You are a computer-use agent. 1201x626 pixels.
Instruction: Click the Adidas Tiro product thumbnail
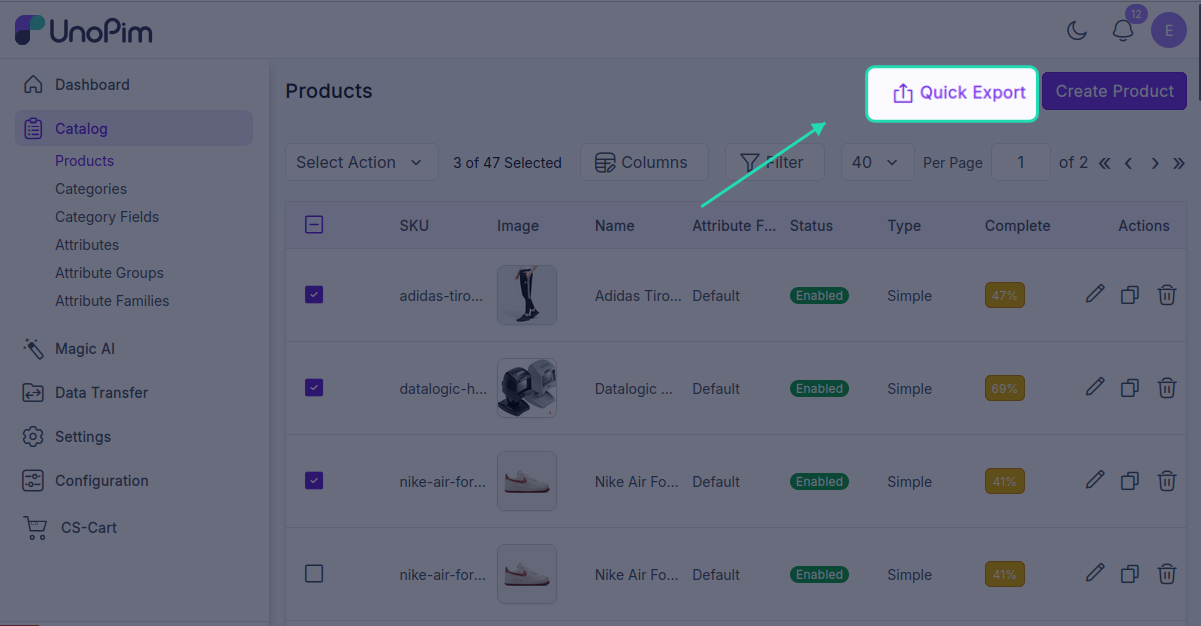[x=527, y=295]
